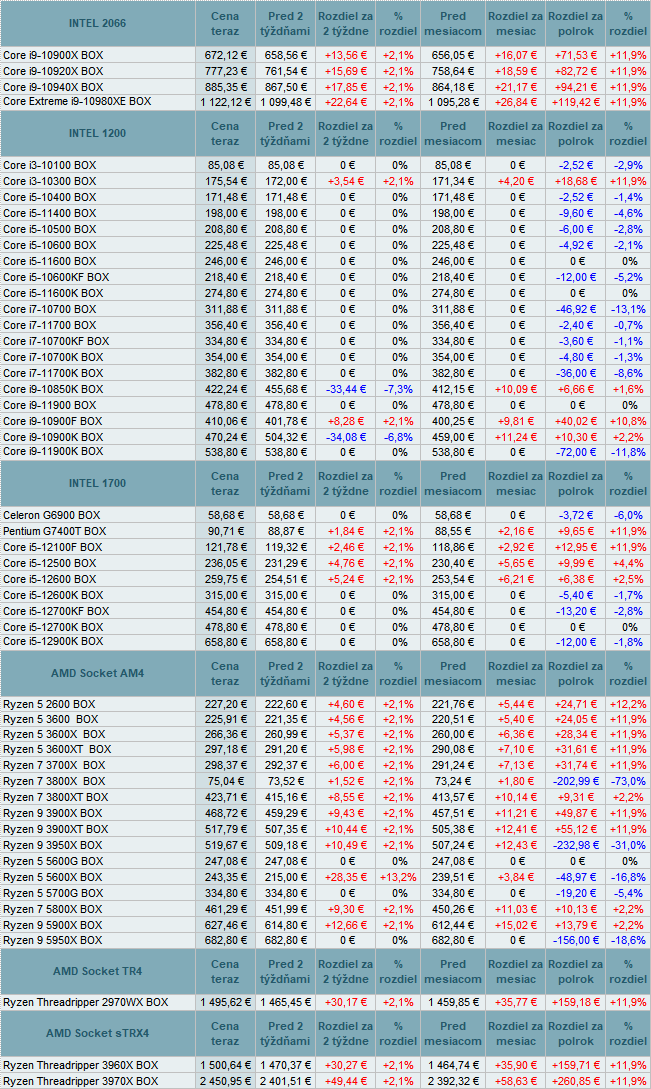Viewport: 651px width, 1089px height.
Task: Select the INTEL 1700 section header
Action: [97, 483]
